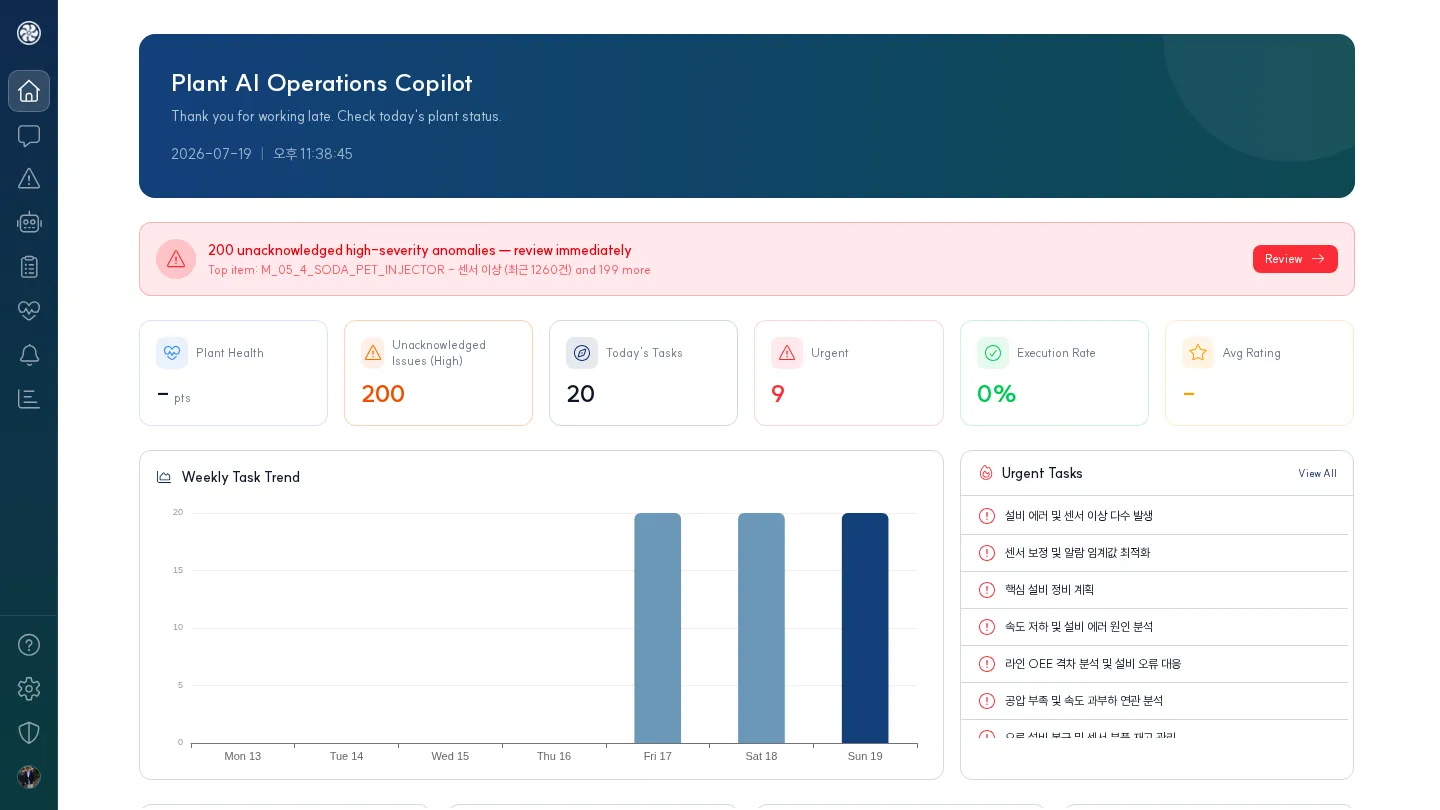Click the alert icon beside 센서 보정 task

click(987, 553)
